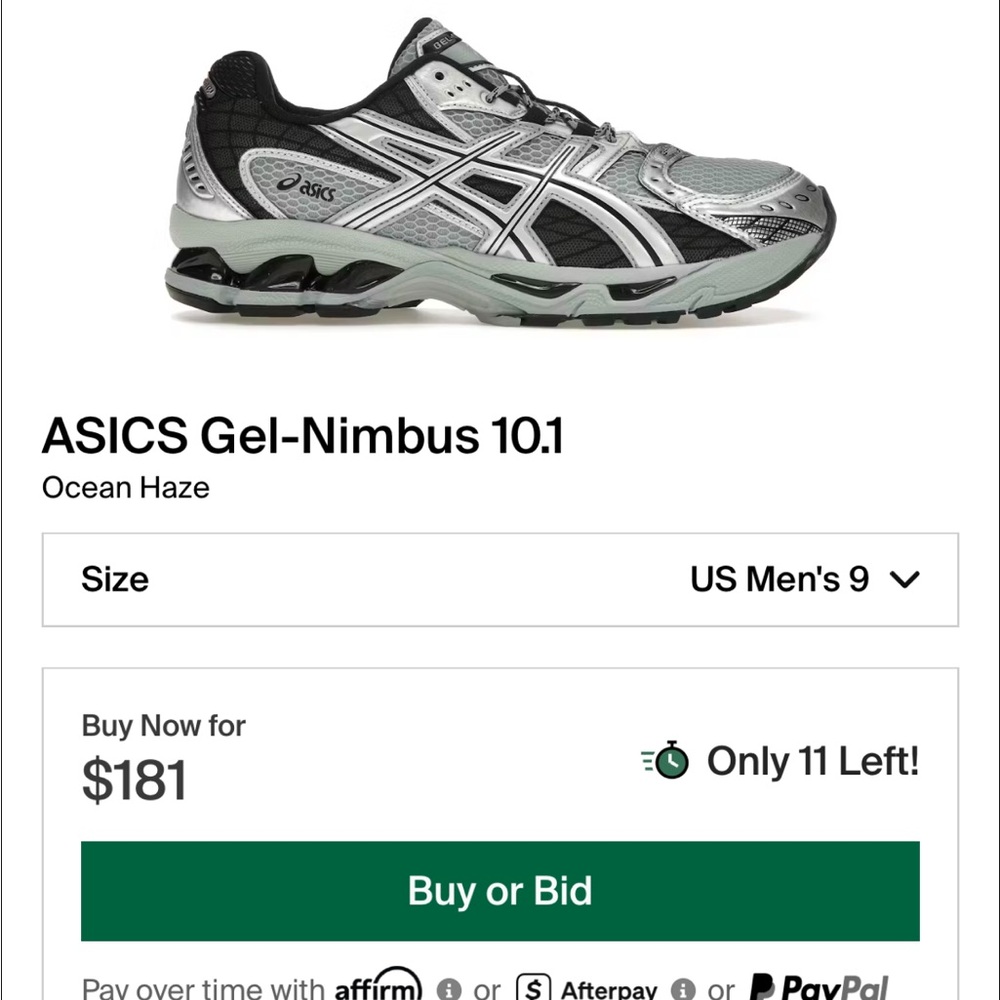Screen dimensions: 1000x1000
Task: Select the Size row to change sizes
Action: 500,579
